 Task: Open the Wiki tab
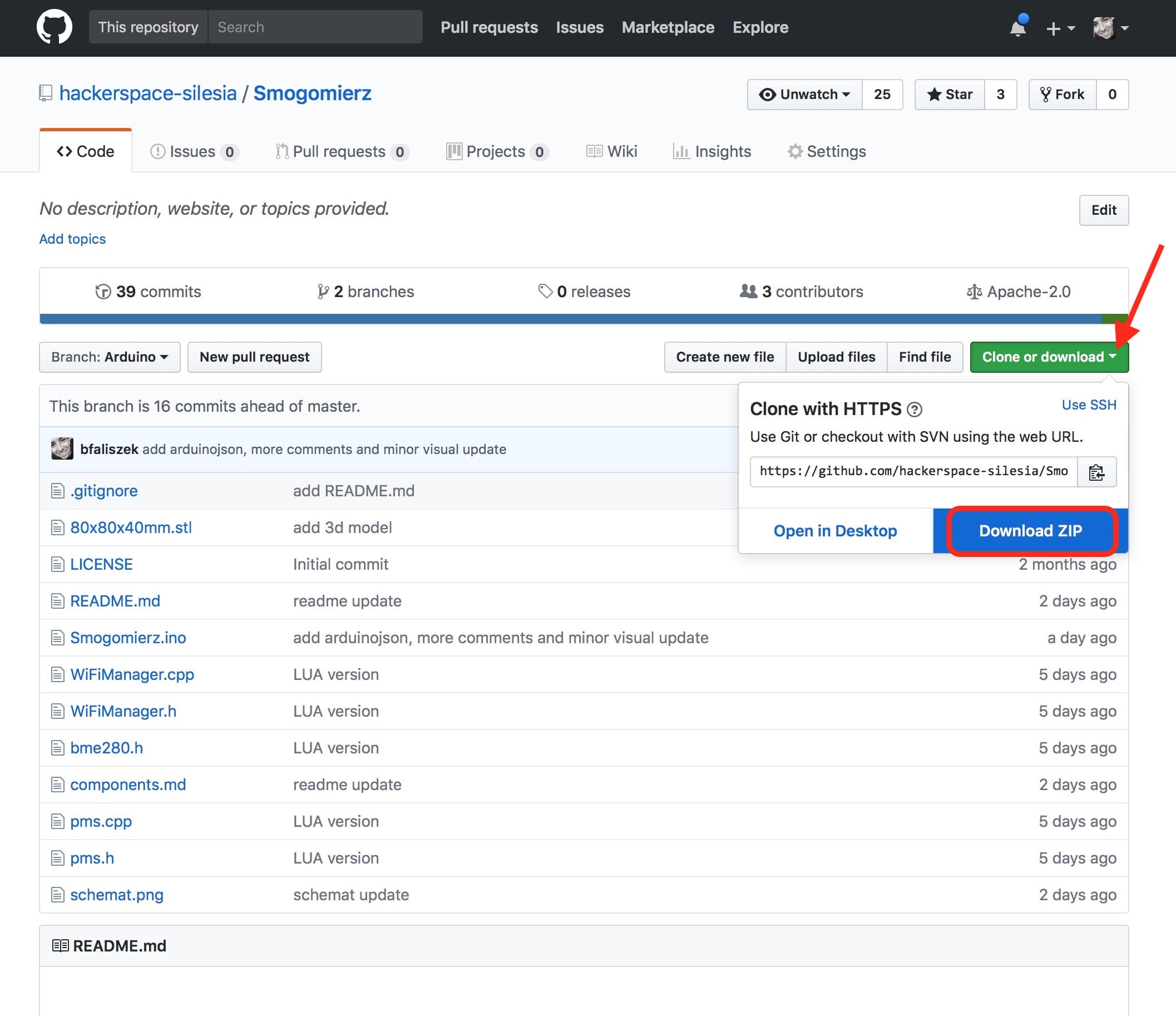611,151
